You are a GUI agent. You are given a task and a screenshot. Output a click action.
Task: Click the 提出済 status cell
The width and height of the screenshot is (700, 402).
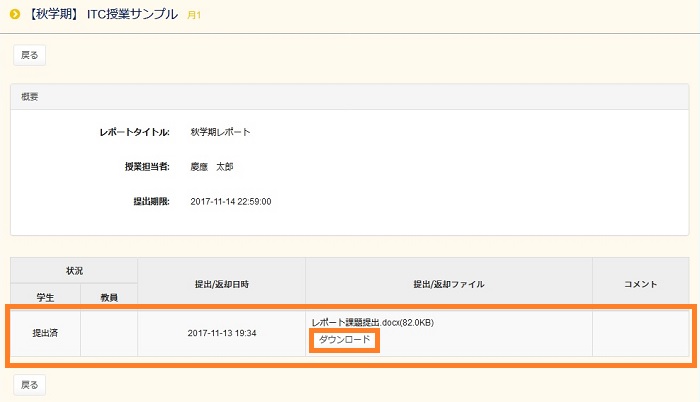45,332
